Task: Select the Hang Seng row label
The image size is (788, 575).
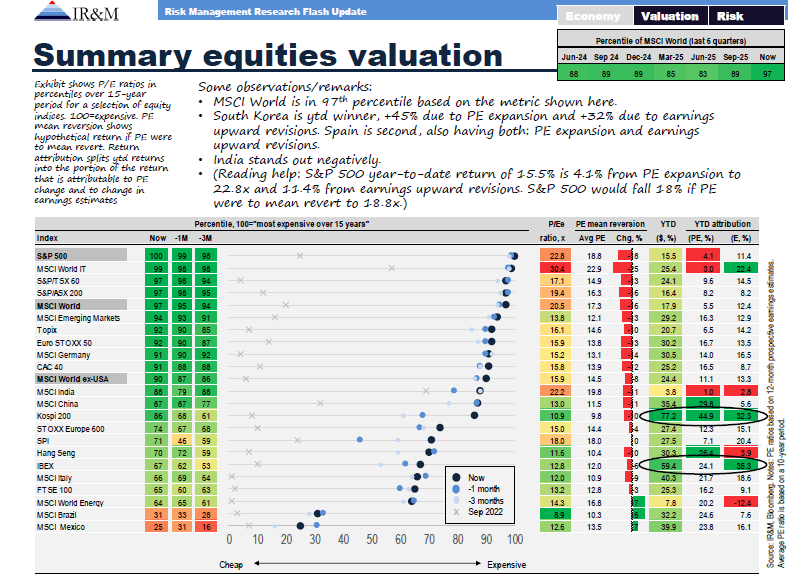Action: tap(56, 453)
